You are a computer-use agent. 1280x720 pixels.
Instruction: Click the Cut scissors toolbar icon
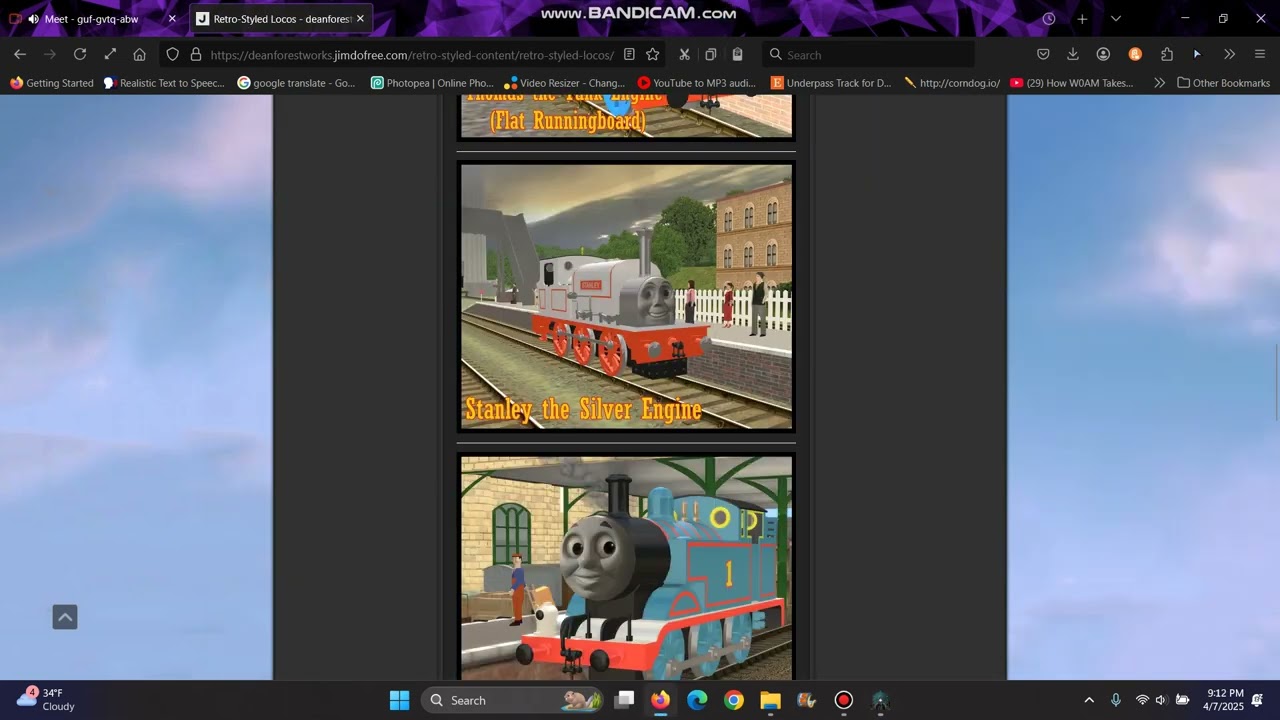[x=684, y=54]
